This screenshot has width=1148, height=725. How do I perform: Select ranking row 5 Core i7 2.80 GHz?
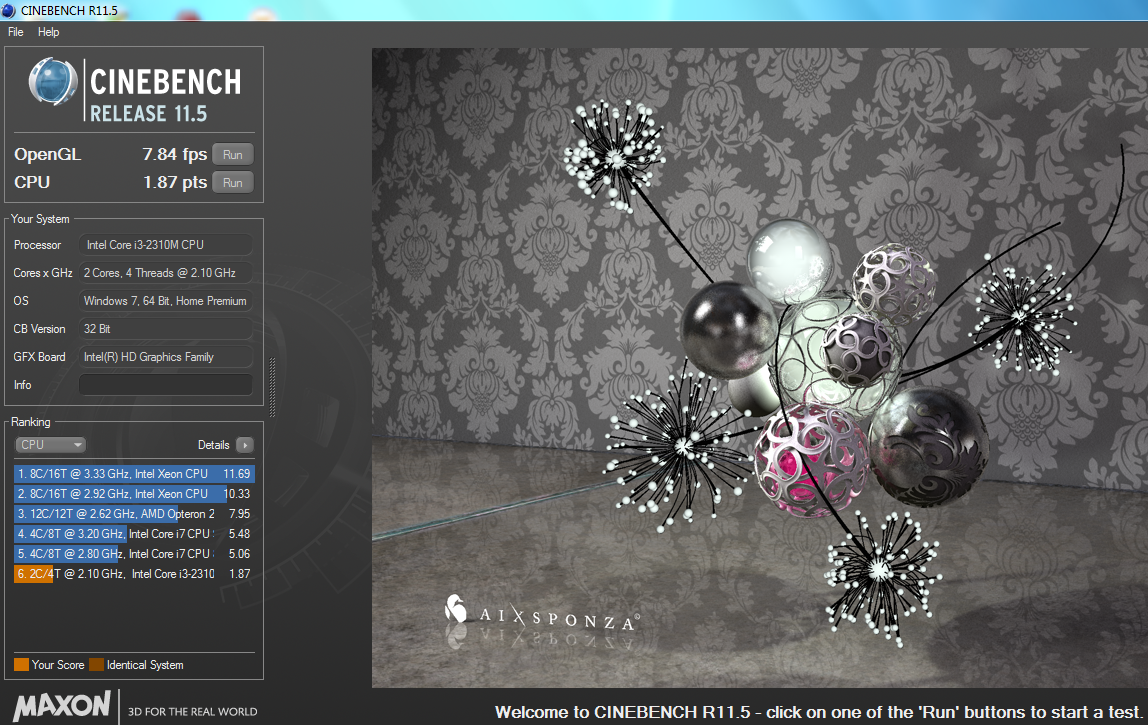click(134, 554)
